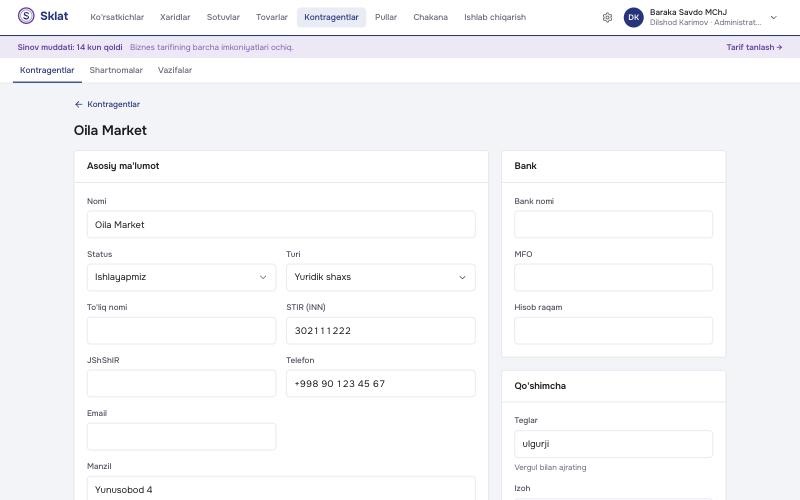Expand the account menu chevron
800x500 pixels.
click(x=773, y=17)
